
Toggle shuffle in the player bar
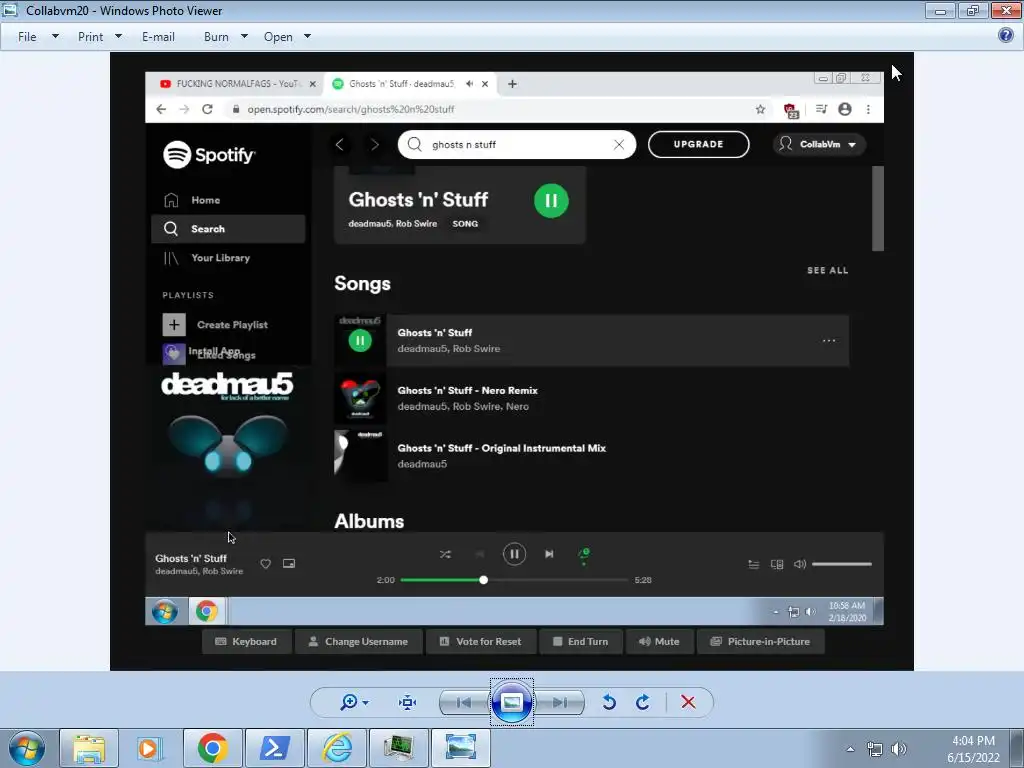pos(445,554)
